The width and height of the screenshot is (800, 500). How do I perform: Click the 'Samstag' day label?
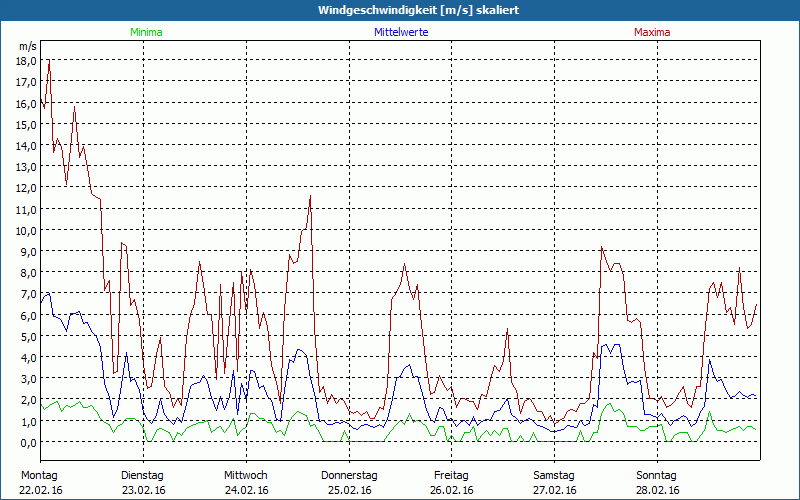(554, 476)
